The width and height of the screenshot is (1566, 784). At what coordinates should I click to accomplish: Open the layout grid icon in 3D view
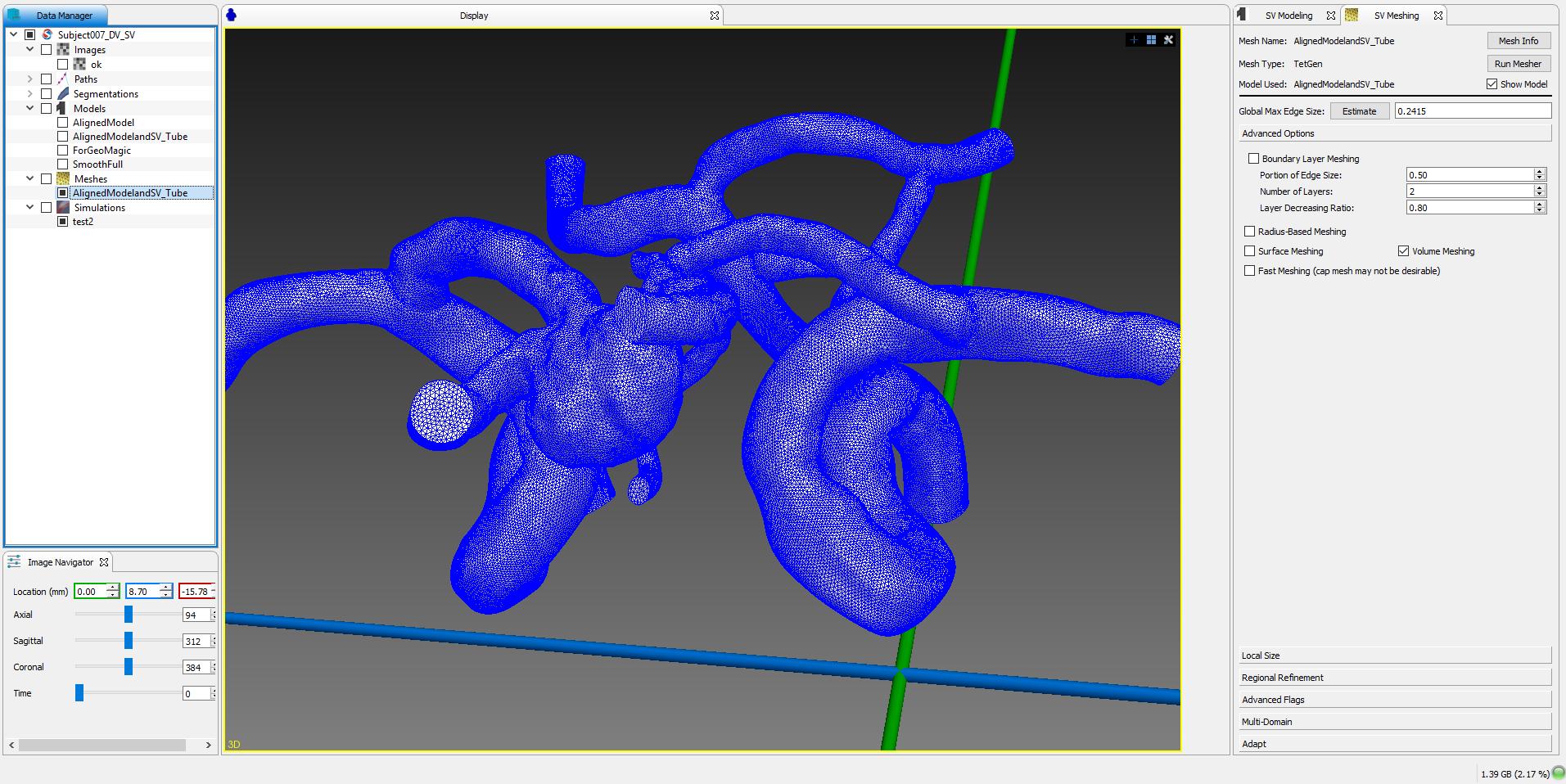coord(1151,39)
